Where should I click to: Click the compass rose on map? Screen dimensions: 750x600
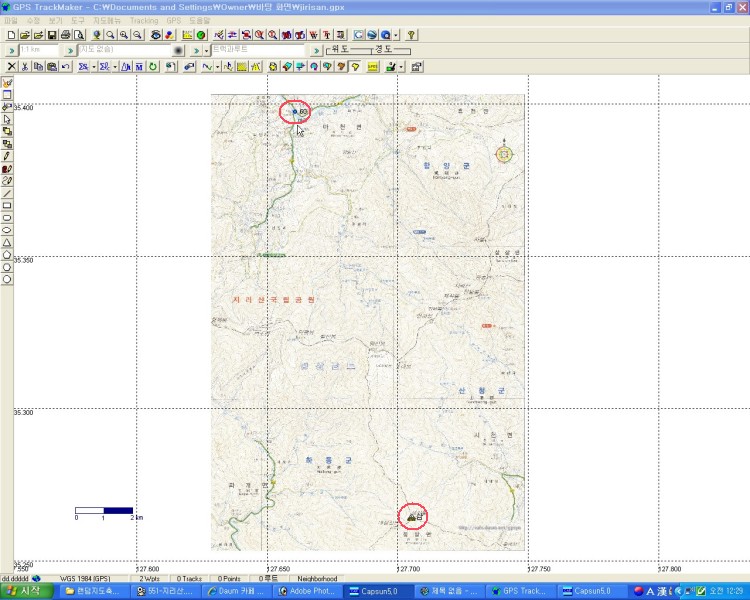point(504,153)
